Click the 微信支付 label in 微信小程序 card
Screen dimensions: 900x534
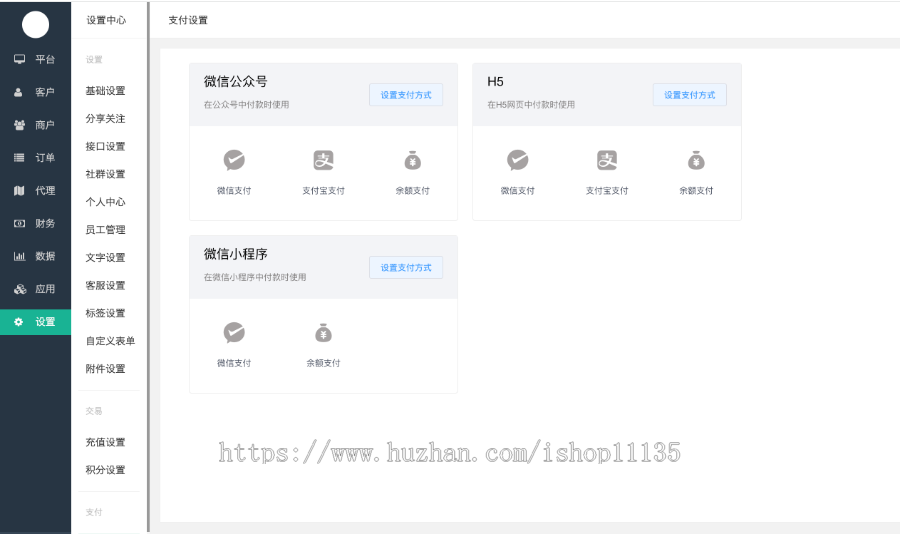234,363
